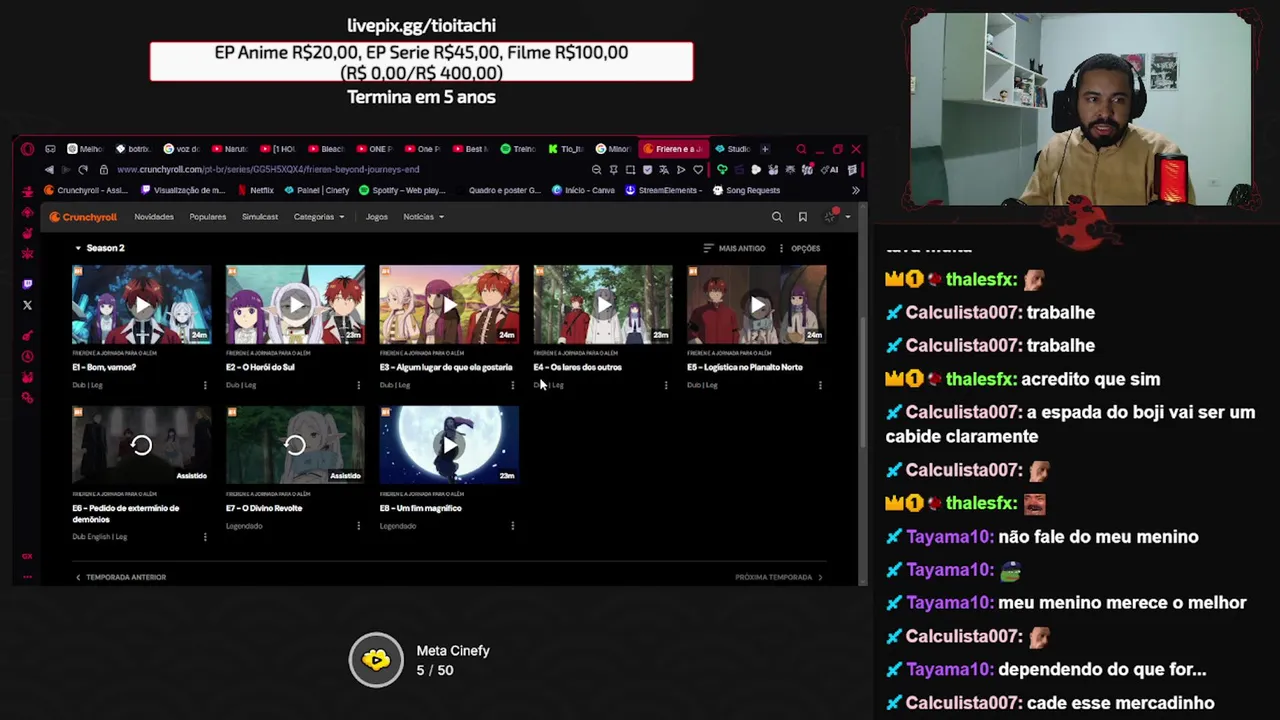Open Novidades page
1280x720 pixels.
[154, 217]
